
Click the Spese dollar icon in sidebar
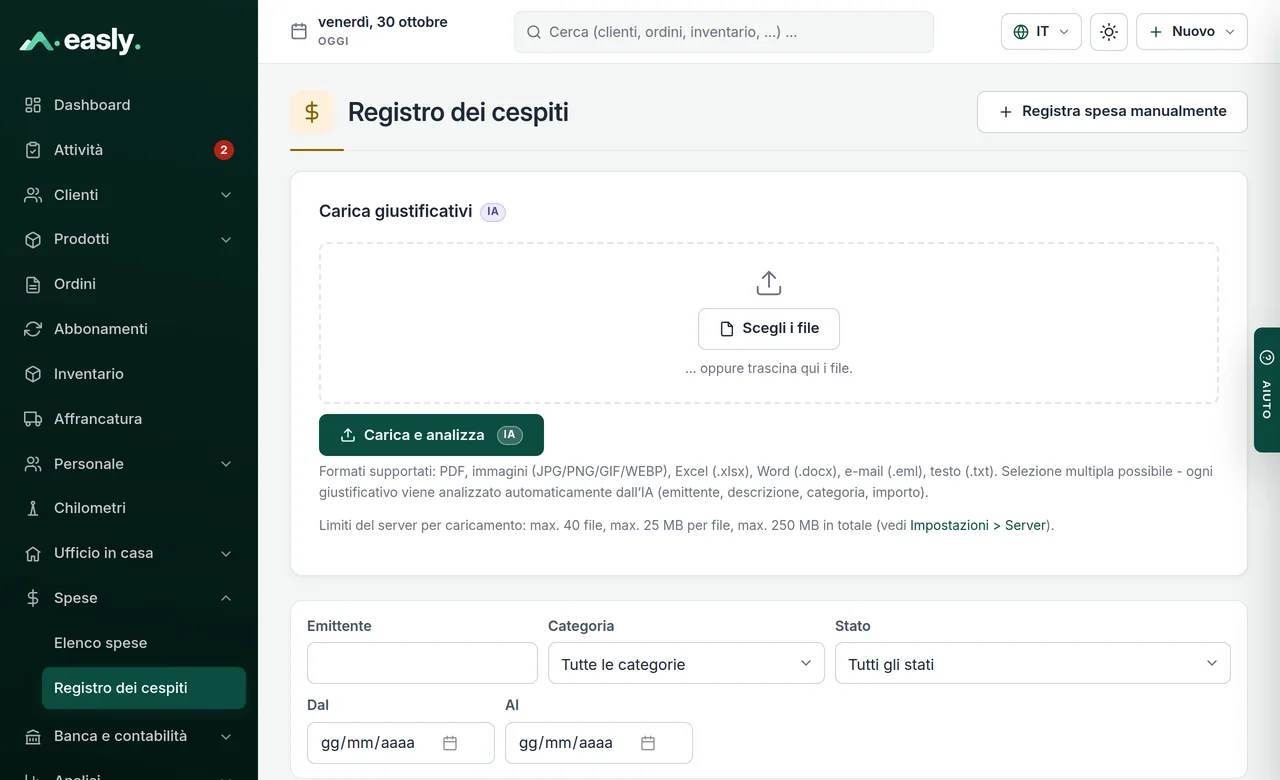33,598
